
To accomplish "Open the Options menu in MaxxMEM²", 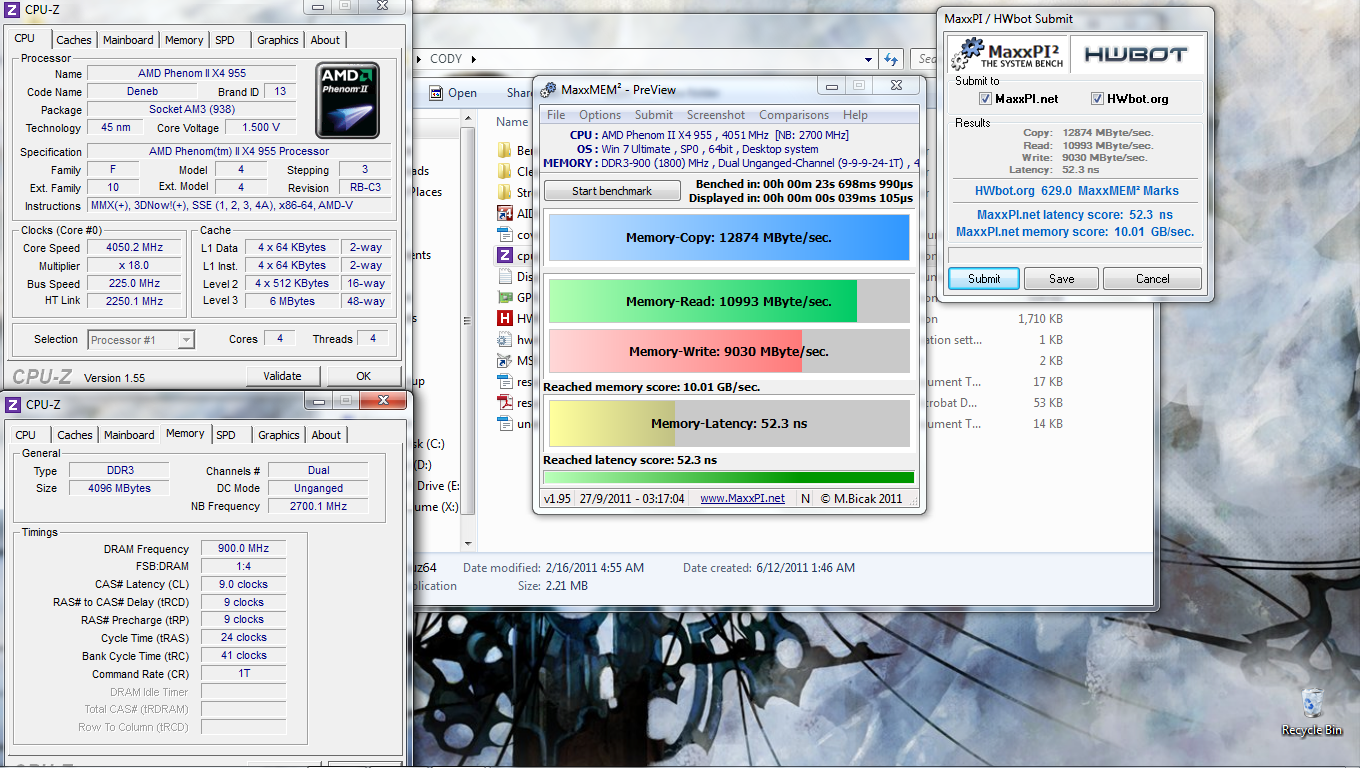I will (x=600, y=115).
